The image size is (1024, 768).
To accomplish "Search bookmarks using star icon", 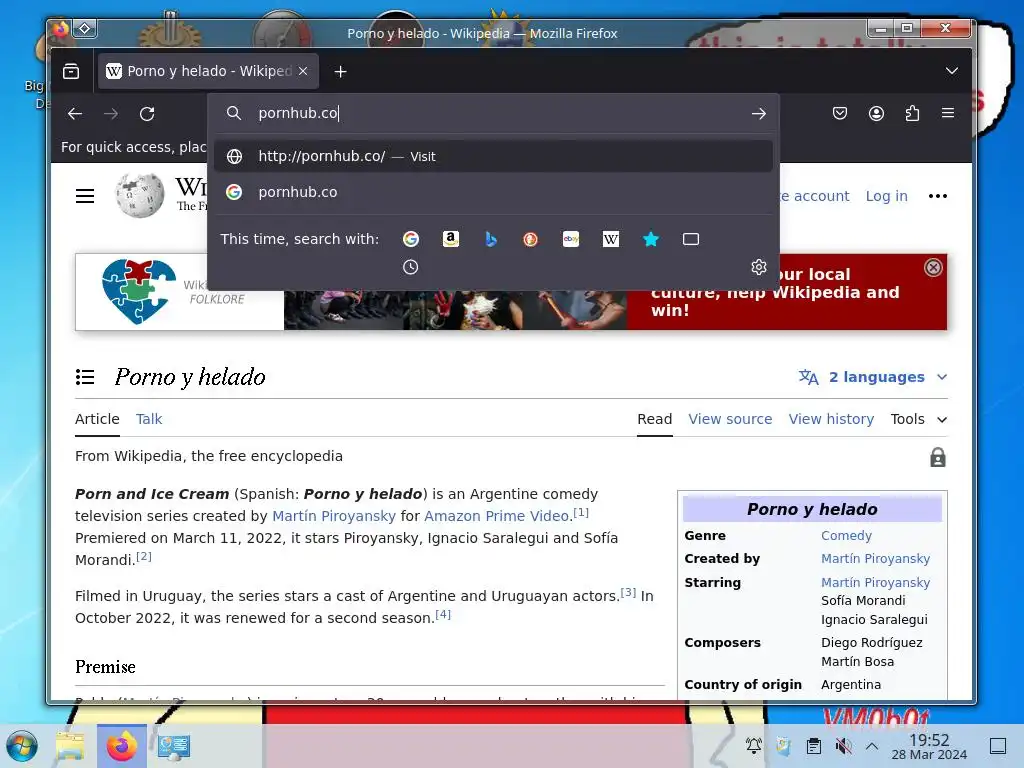I will (x=650, y=239).
